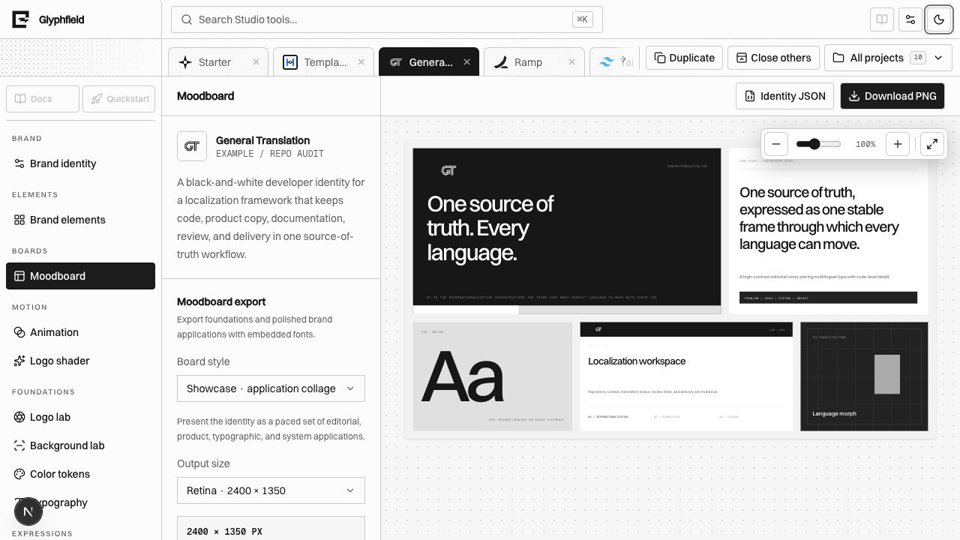Click the 'EXAMPLE / REPO AUDIT' label
This screenshot has width=960, height=540.
tap(270, 154)
